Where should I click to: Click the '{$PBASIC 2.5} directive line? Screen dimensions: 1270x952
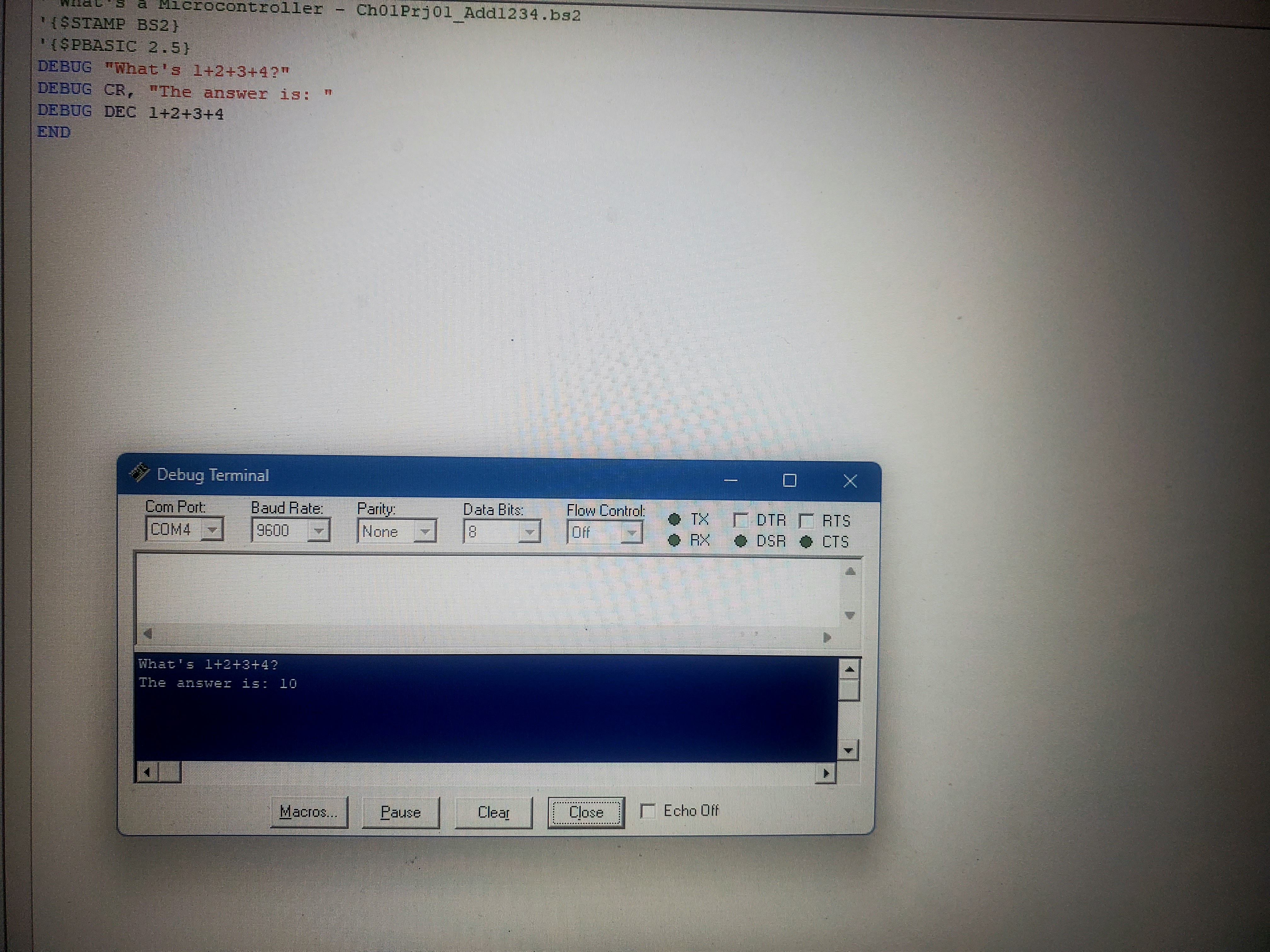pyautogui.click(x=114, y=46)
